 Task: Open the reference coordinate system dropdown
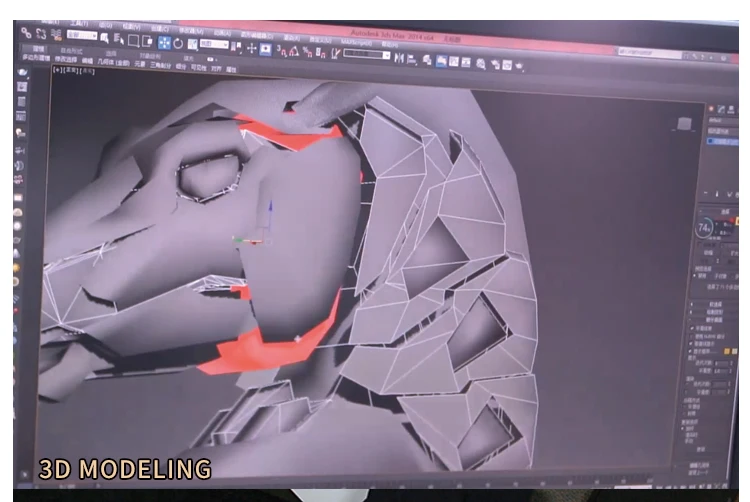click(x=214, y=44)
